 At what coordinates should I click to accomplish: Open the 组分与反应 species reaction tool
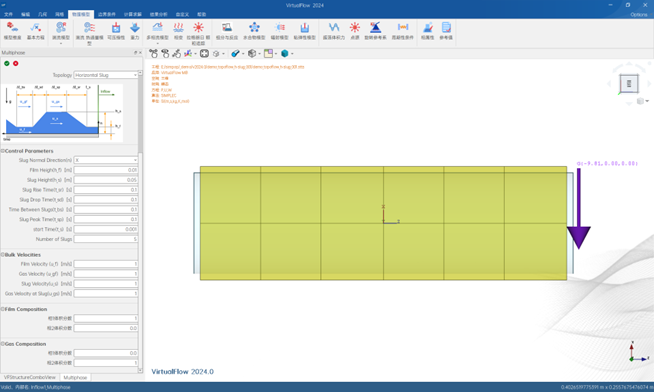[226, 31]
